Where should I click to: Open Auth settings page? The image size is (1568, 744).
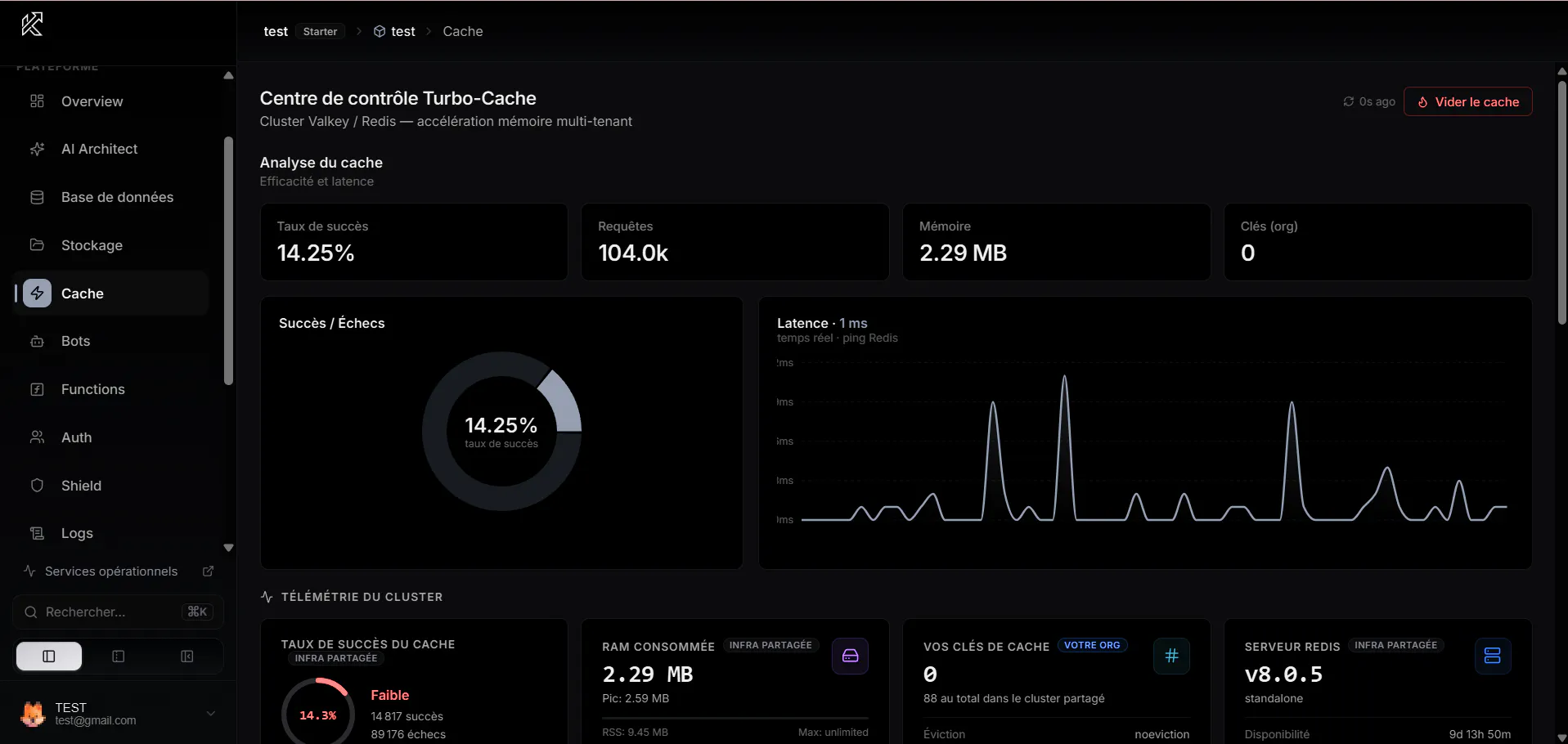110,437
